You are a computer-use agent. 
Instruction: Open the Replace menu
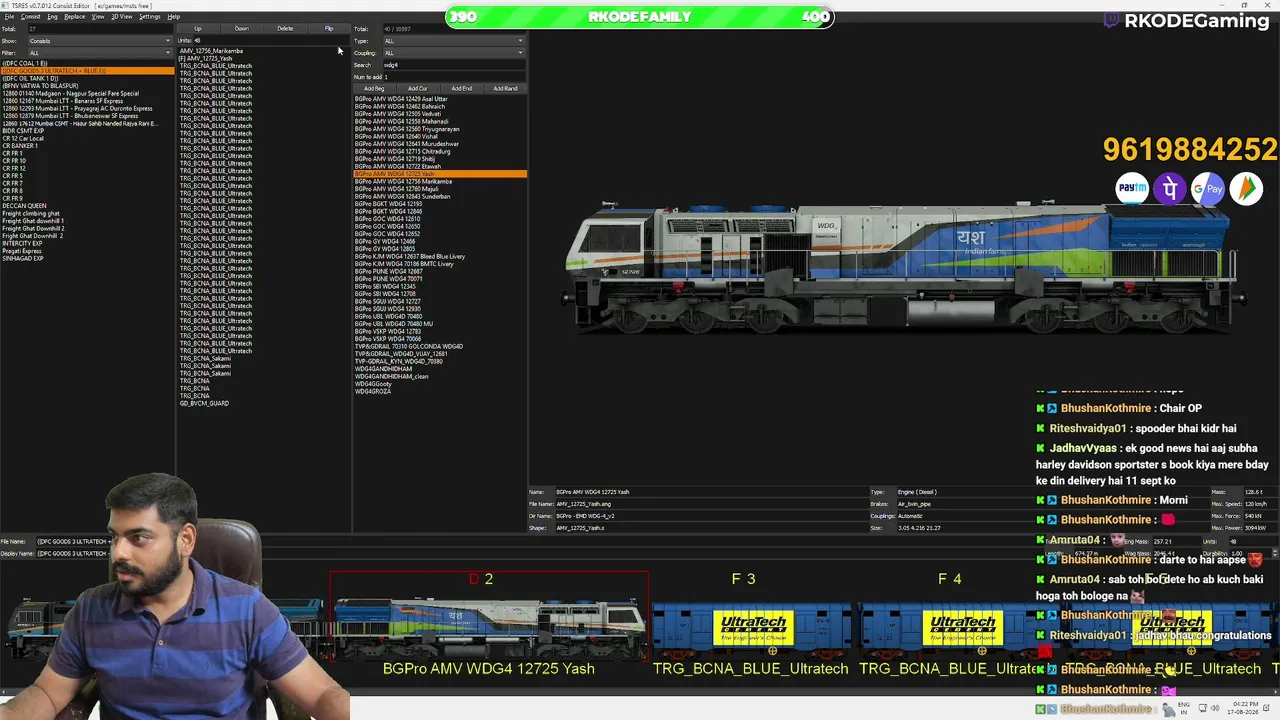pos(75,17)
